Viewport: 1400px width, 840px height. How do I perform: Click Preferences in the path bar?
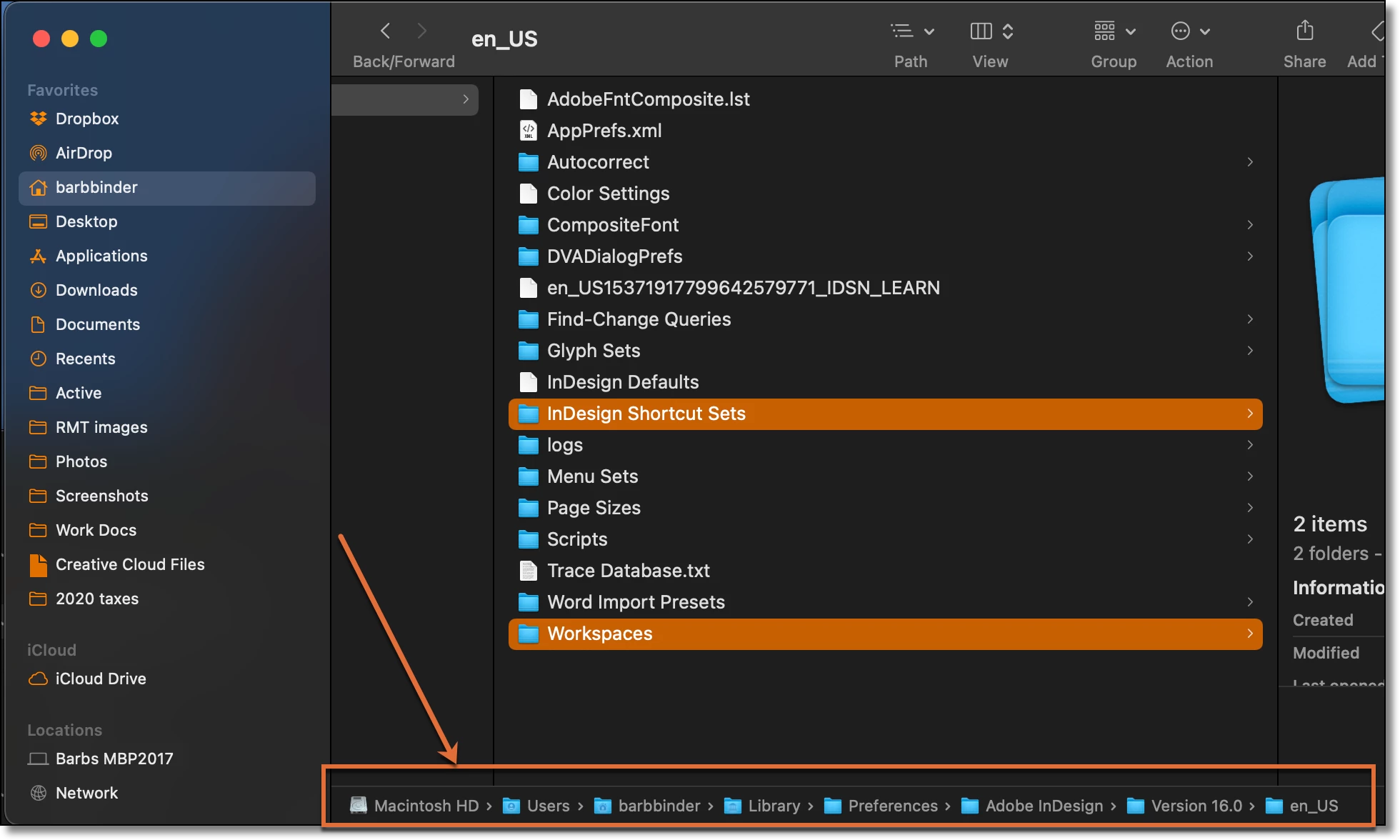pos(891,806)
